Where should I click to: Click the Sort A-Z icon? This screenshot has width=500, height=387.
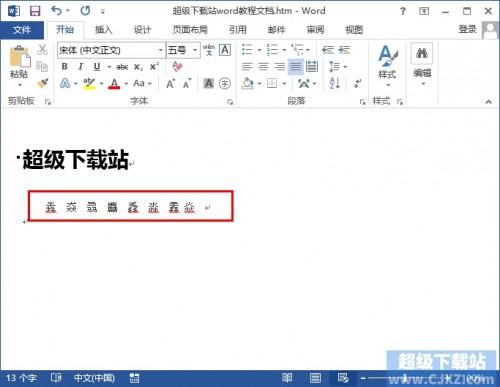click(335, 83)
